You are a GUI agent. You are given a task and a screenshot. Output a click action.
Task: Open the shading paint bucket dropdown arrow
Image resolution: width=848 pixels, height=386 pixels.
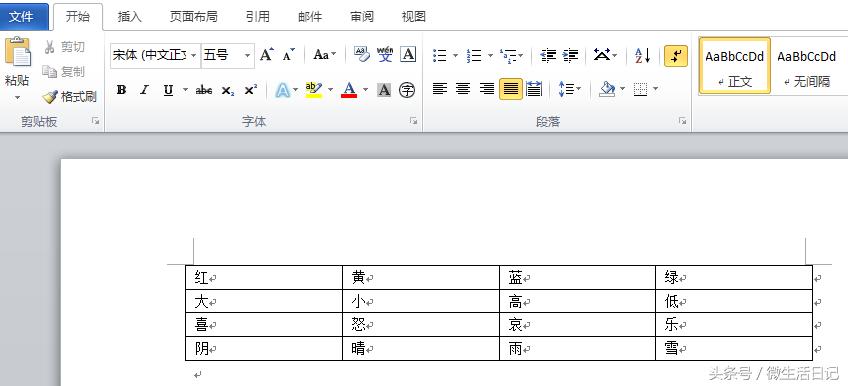[622, 89]
